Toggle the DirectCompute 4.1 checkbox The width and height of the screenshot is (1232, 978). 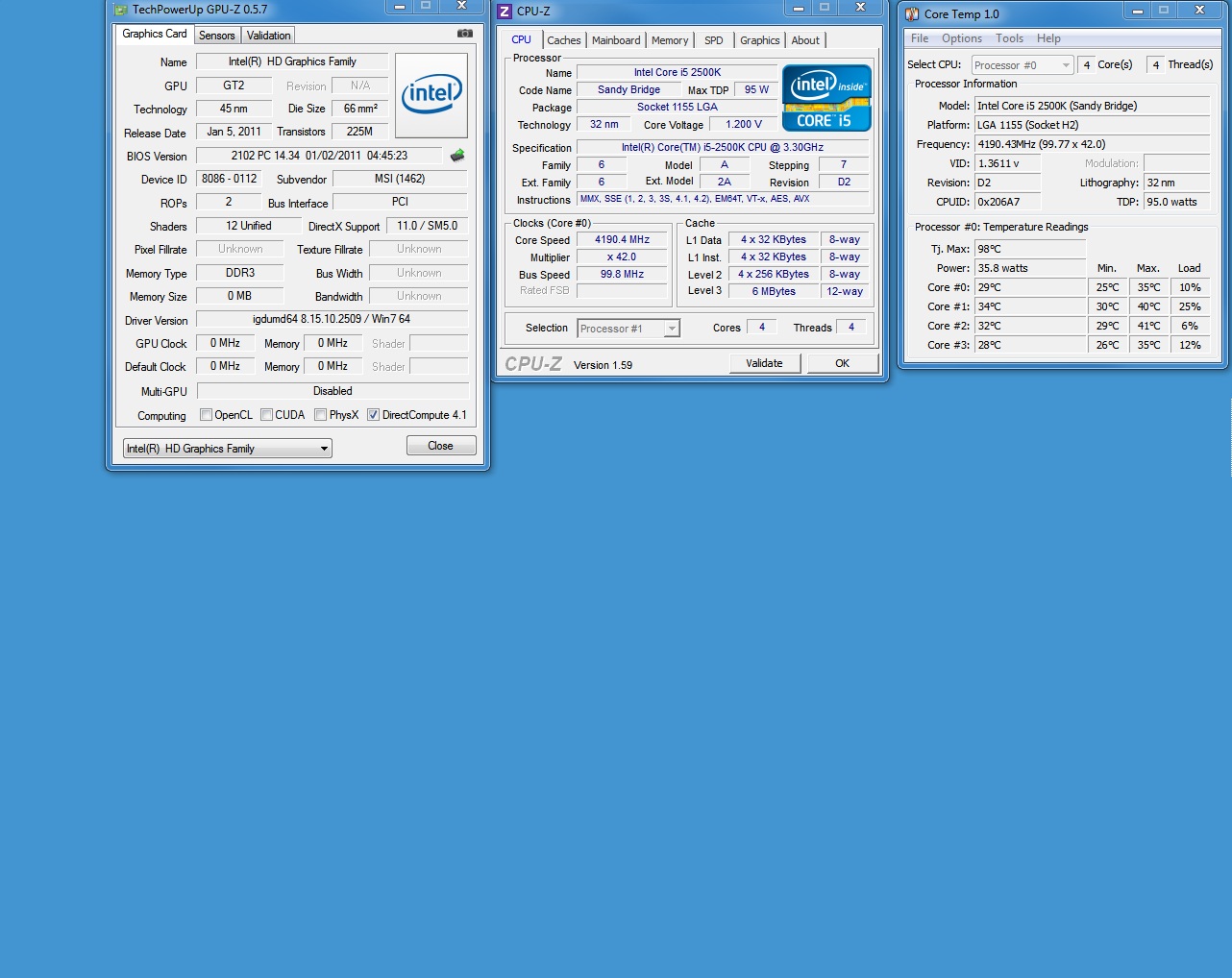[373, 415]
